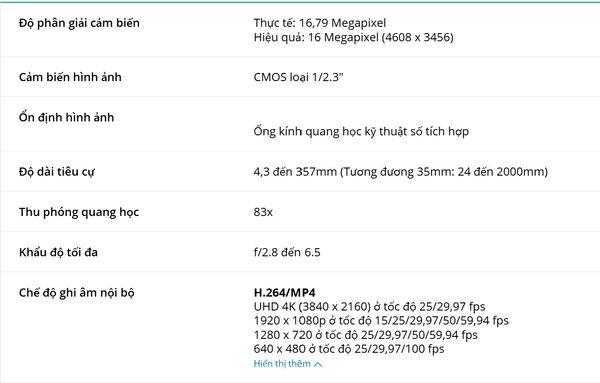Screen dimensions: 600x383
Task: Select the "83x" optical zoom value
Action: [x=263, y=212]
